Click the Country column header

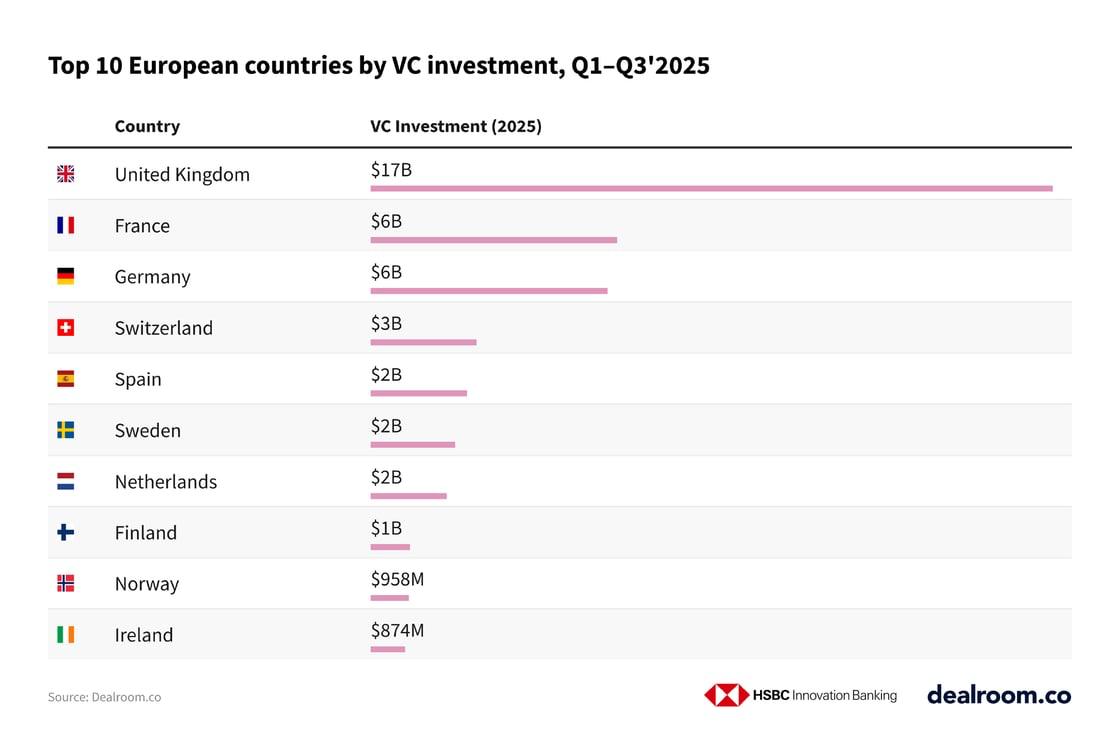tap(147, 126)
